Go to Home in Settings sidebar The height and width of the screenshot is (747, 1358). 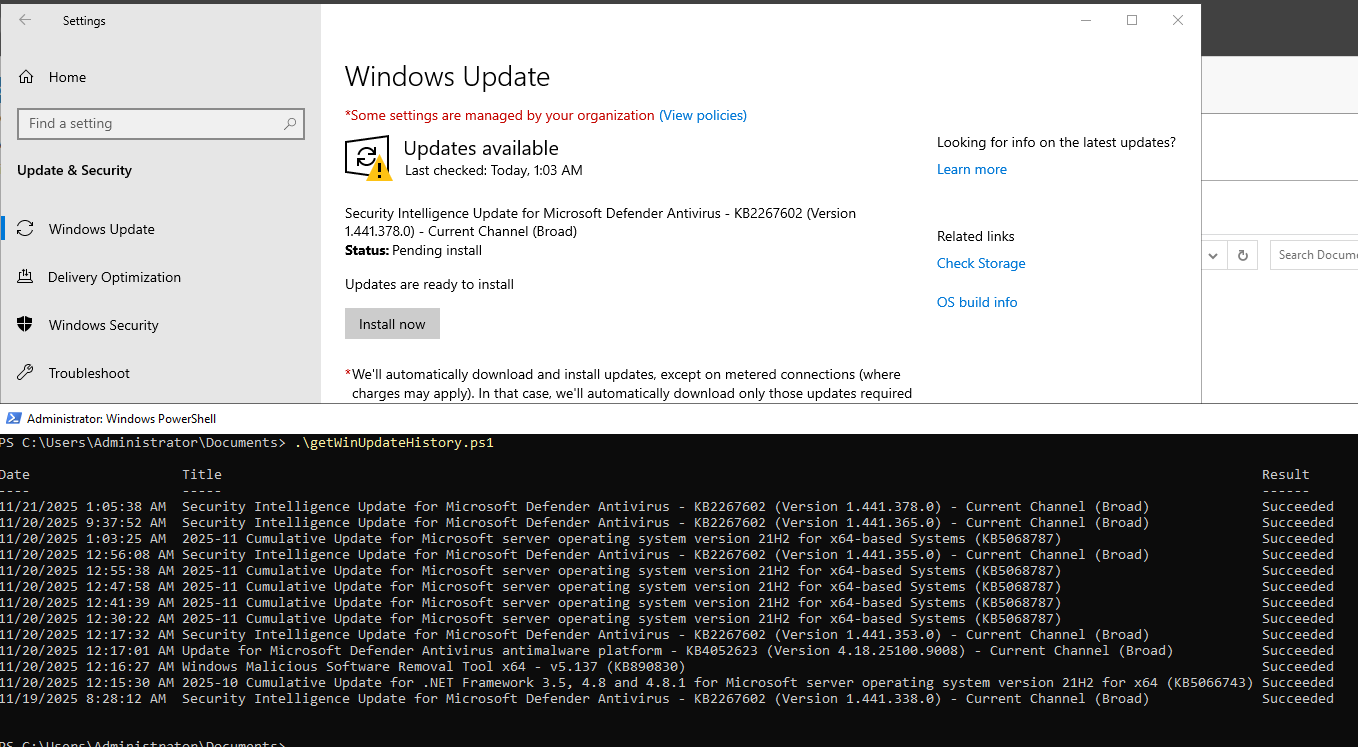[x=161, y=77]
